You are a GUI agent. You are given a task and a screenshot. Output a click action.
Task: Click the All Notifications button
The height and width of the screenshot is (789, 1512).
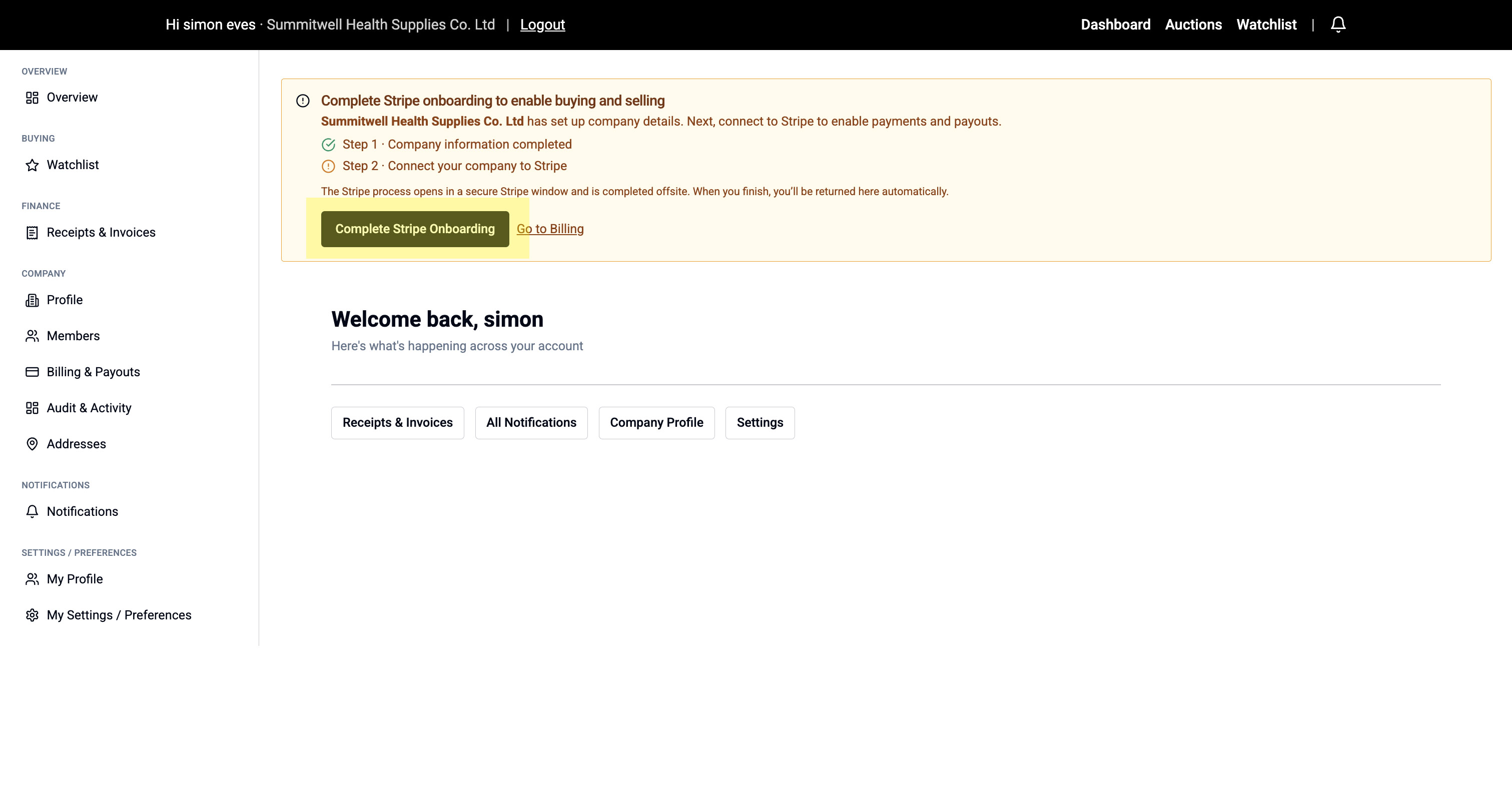(531, 423)
